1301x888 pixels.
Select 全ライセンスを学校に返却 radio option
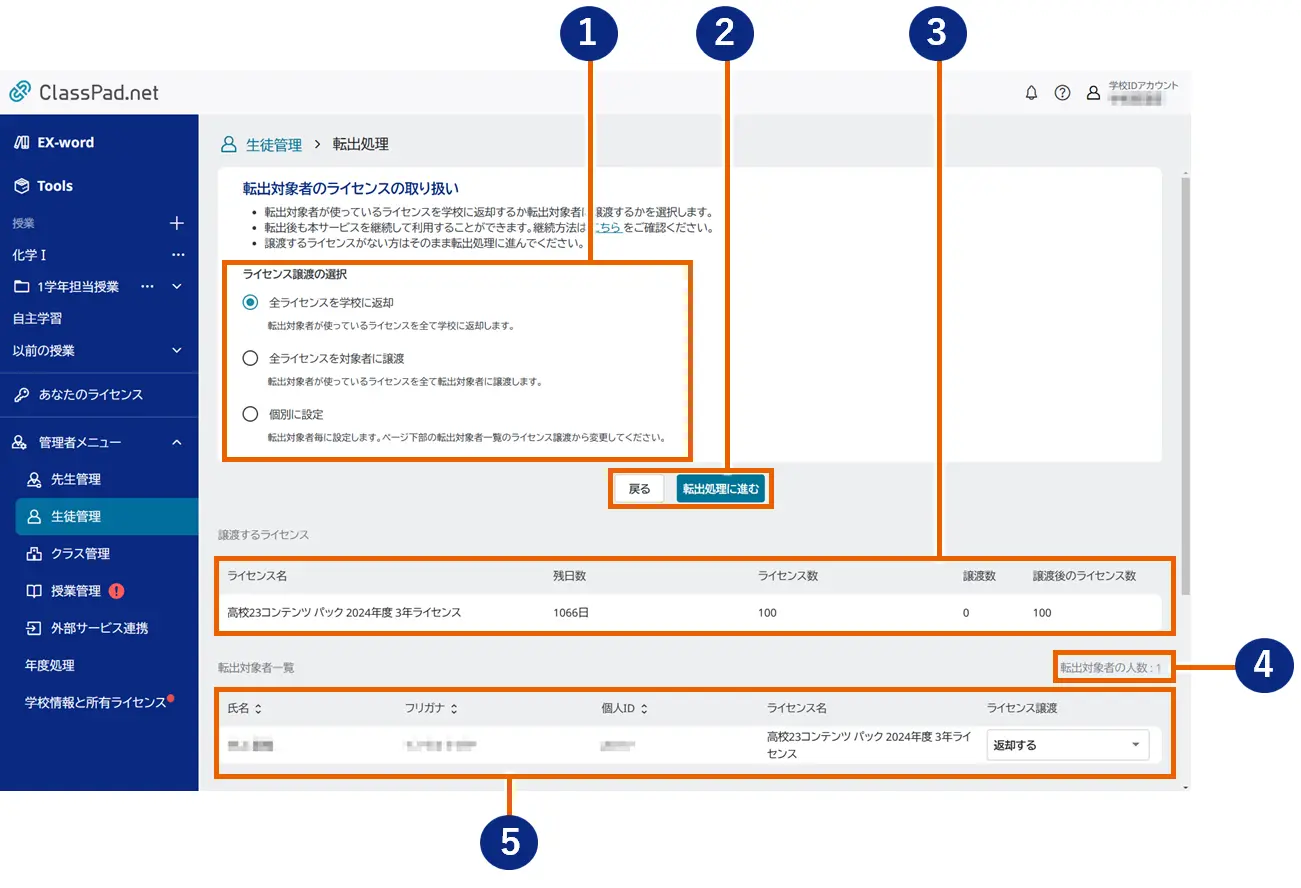click(250, 302)
